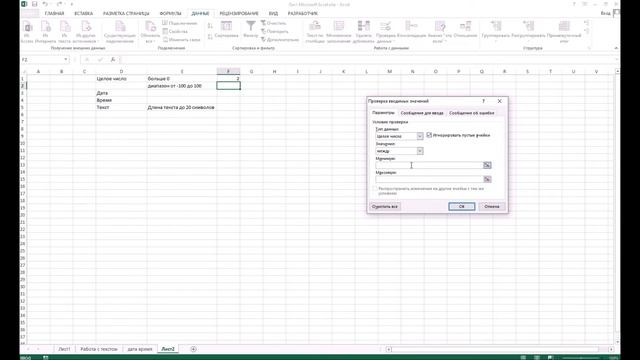640x360 pixels.
Task: Click the 'Из Access' import icon
Action: [27, 32]
